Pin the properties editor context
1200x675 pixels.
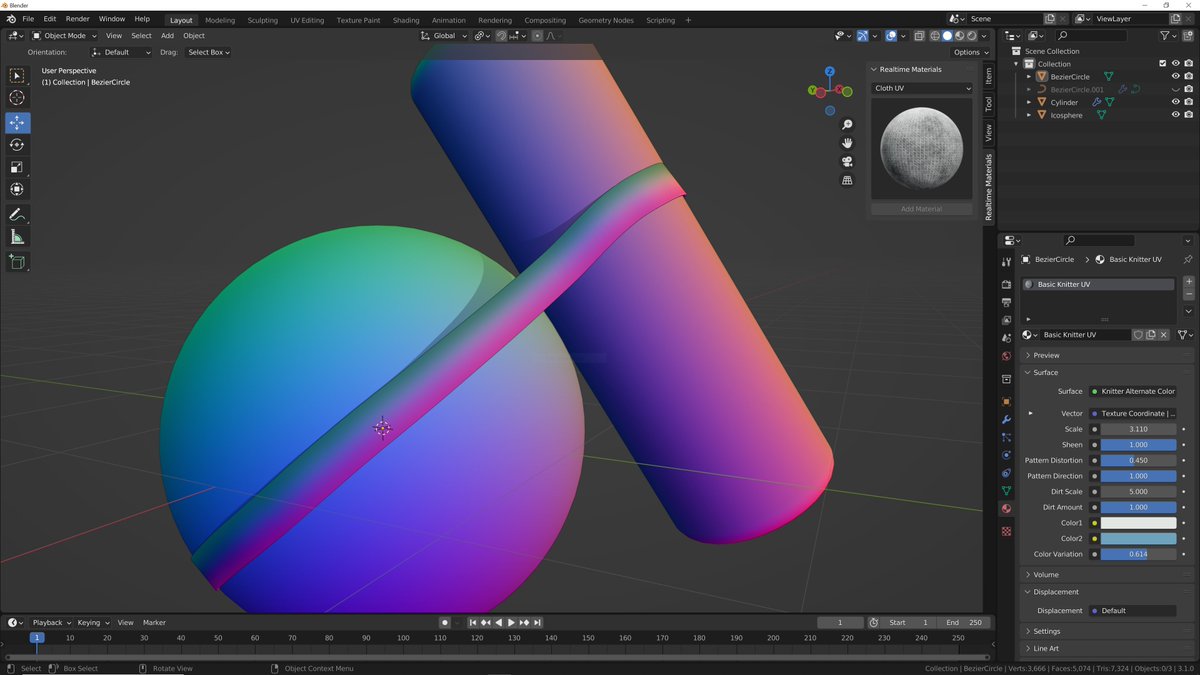click(x=1188, y=259)
